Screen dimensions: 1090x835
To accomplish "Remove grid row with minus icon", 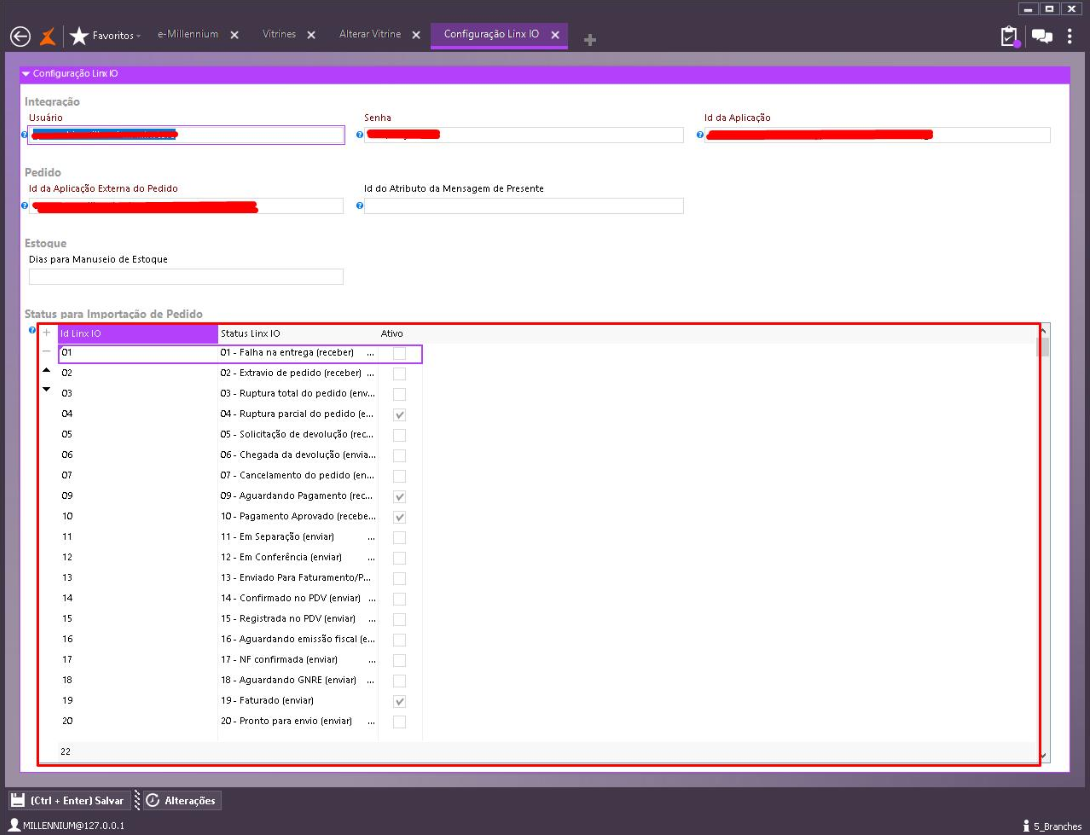I will tap(47, 352).
